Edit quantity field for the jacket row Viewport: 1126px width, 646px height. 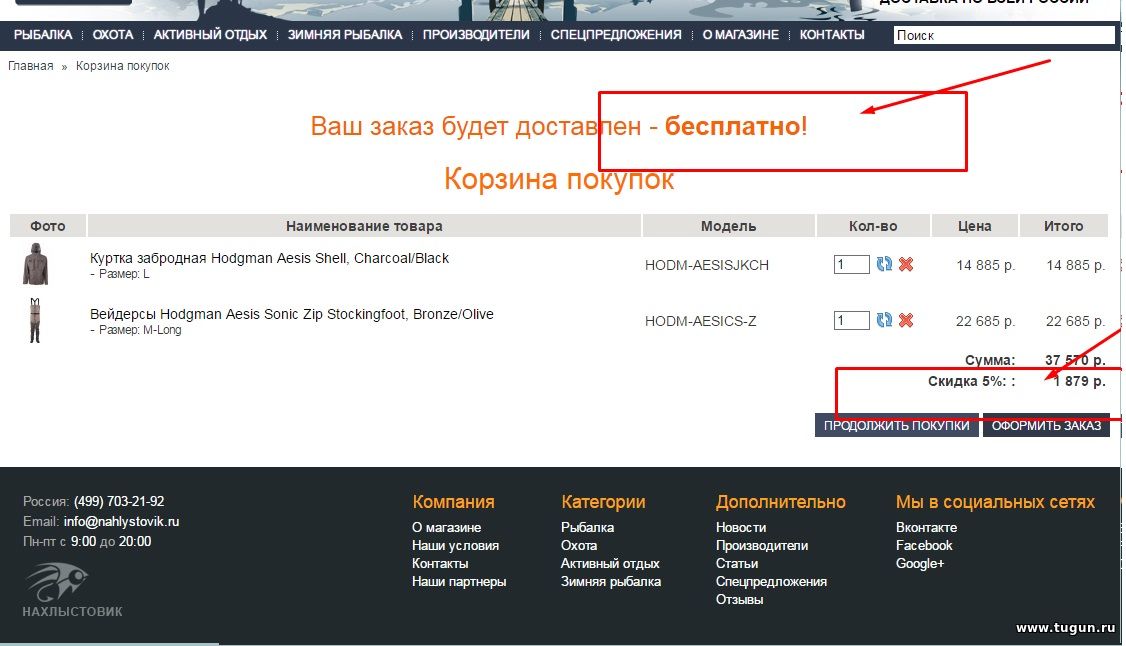(852, 264)
